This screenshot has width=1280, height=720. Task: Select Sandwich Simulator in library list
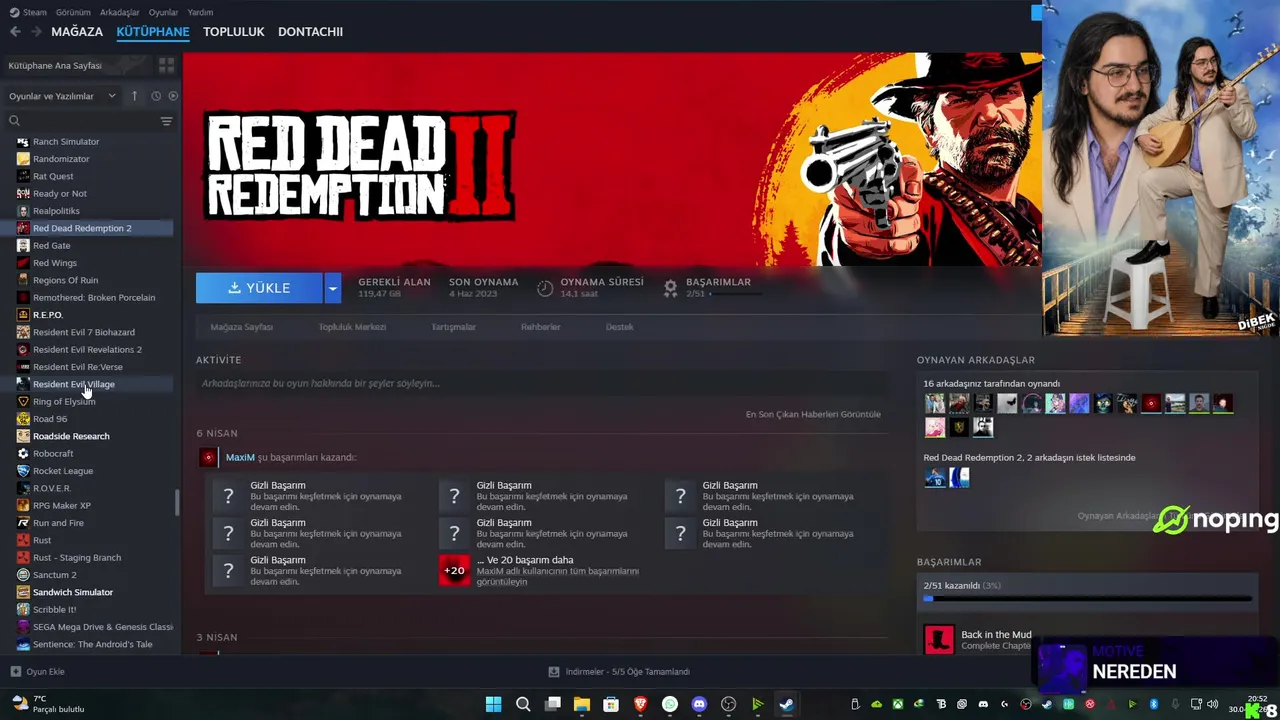tap(73, 592)
